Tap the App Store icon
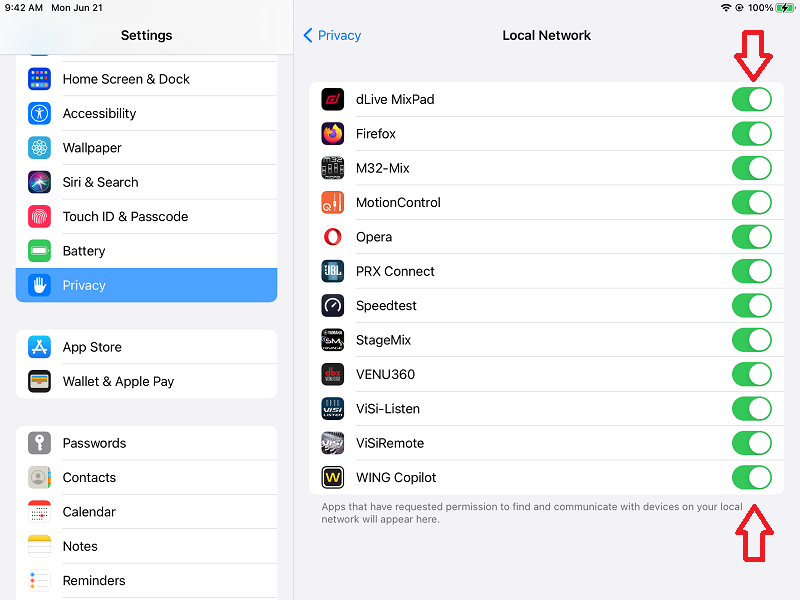 click(x=39, y=347)
